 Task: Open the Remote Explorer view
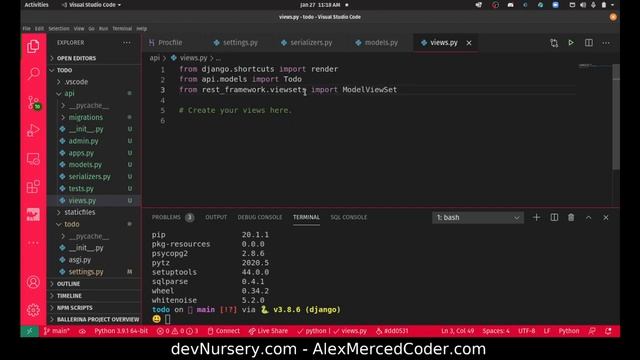pos(33,159)
